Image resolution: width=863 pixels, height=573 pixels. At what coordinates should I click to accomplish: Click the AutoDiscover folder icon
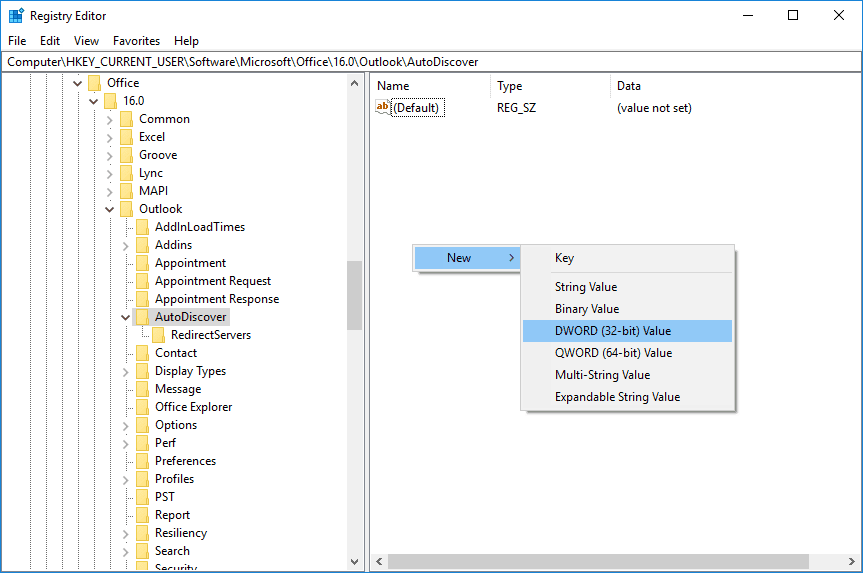coord(142,317)
